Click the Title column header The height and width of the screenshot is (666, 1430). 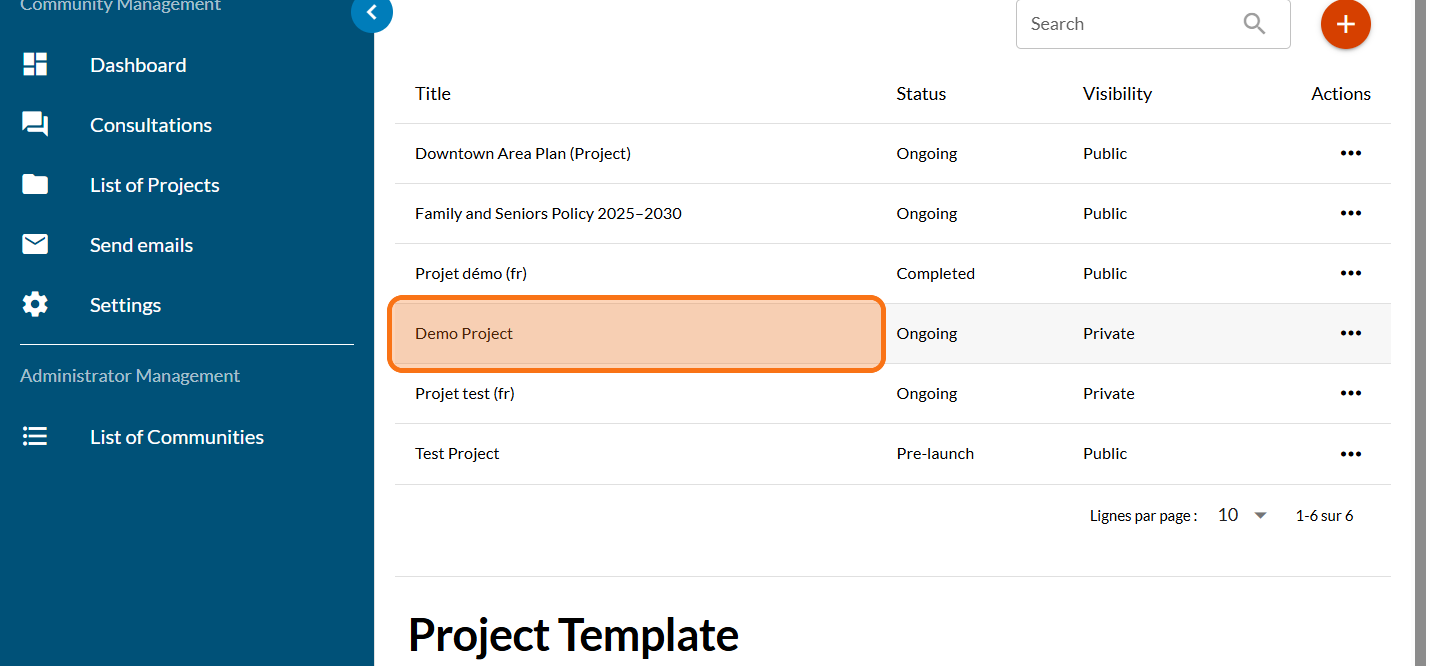coord(433,94)
